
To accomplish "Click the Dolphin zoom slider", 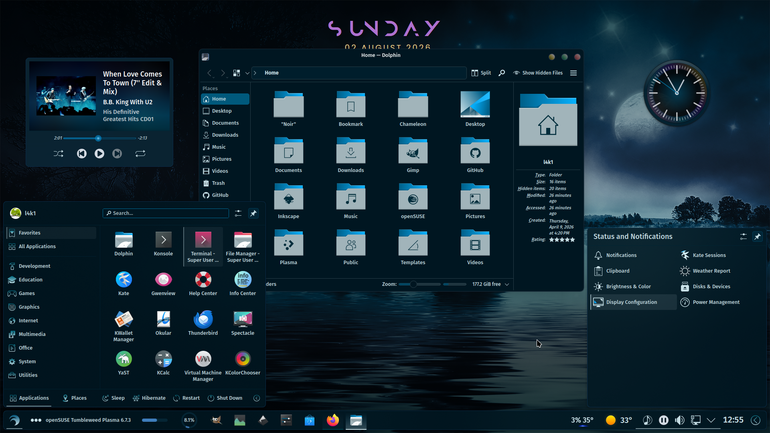I will point(432,284).
